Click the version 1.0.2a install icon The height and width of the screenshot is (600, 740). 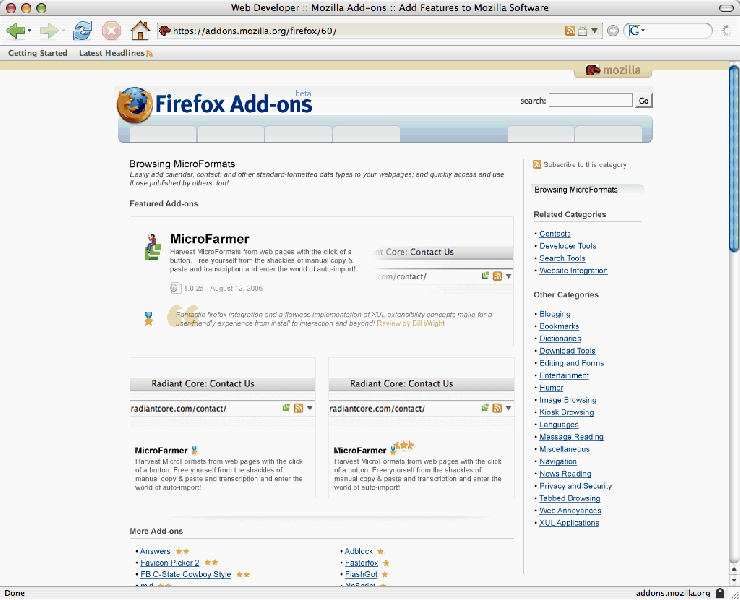click(176, 287)
